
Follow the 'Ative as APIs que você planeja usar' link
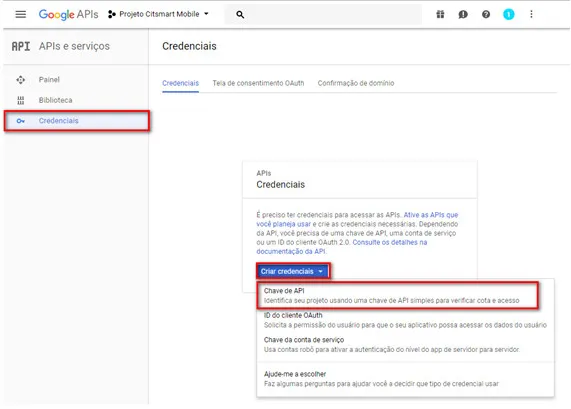357,219
